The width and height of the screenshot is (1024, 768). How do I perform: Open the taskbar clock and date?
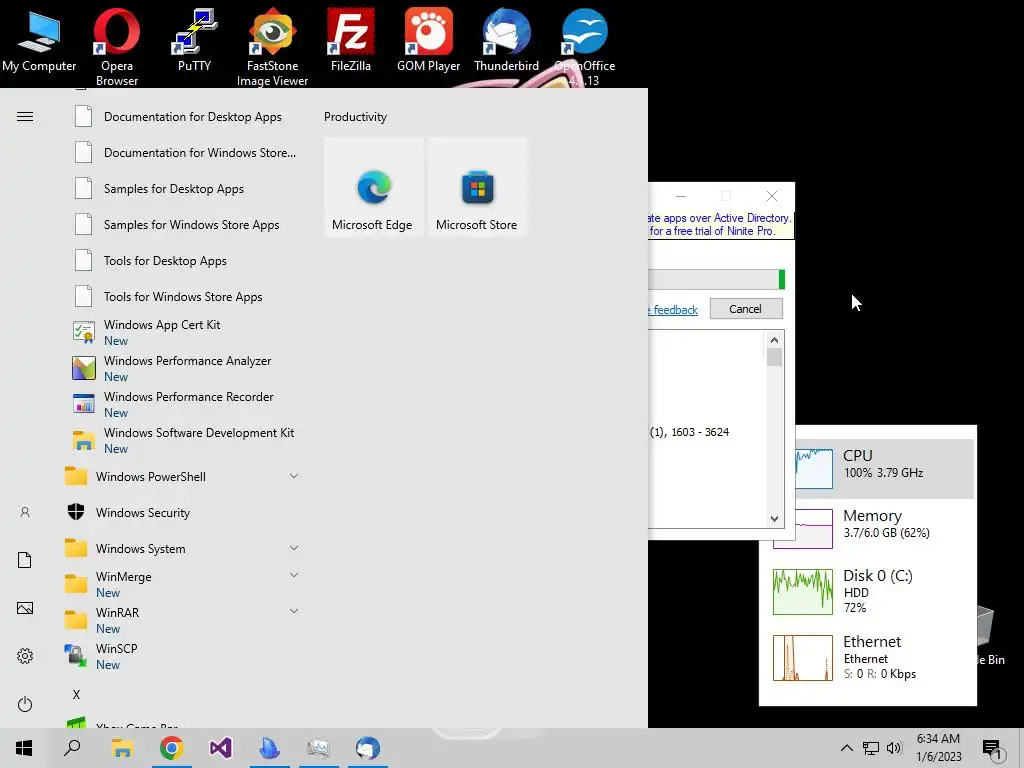[938, 748]
